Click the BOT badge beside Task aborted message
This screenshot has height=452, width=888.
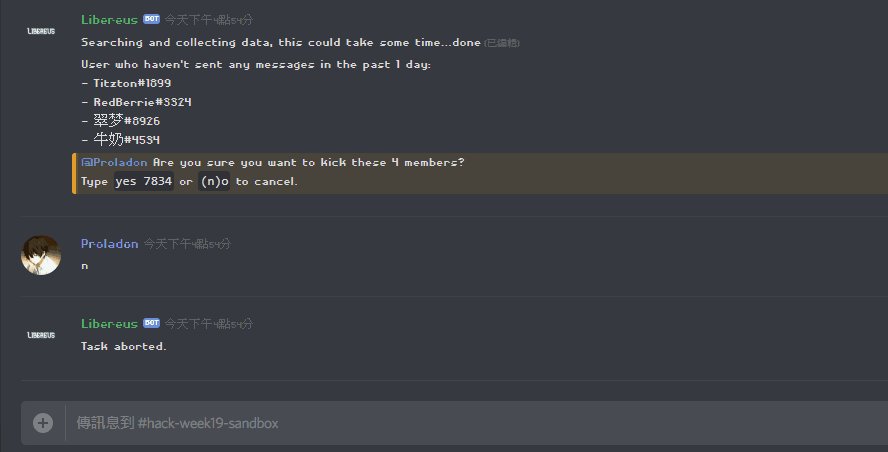pos(151,323)
